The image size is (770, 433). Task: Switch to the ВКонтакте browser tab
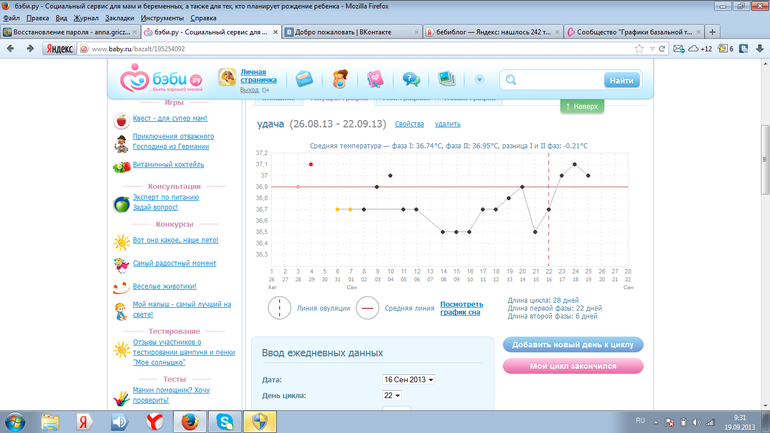[x=350, y=32]
